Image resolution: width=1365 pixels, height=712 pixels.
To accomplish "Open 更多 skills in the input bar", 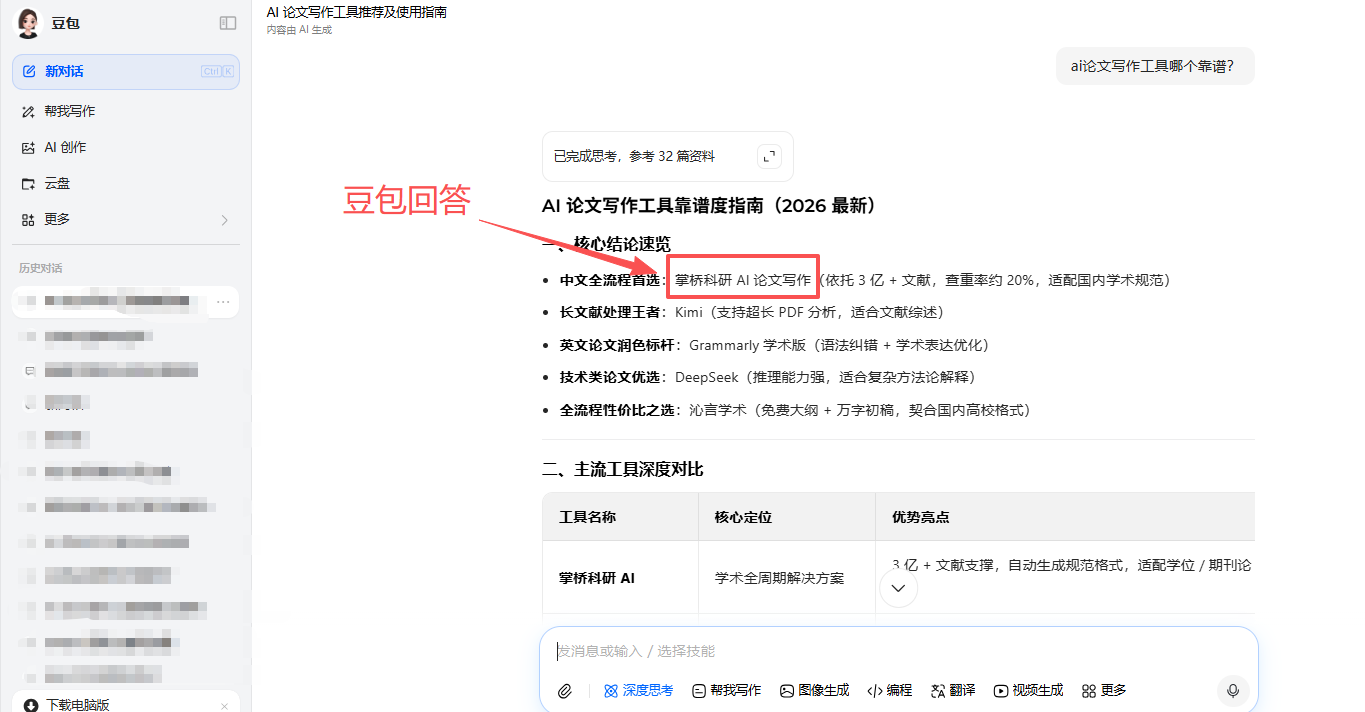I will point(1104,690).
